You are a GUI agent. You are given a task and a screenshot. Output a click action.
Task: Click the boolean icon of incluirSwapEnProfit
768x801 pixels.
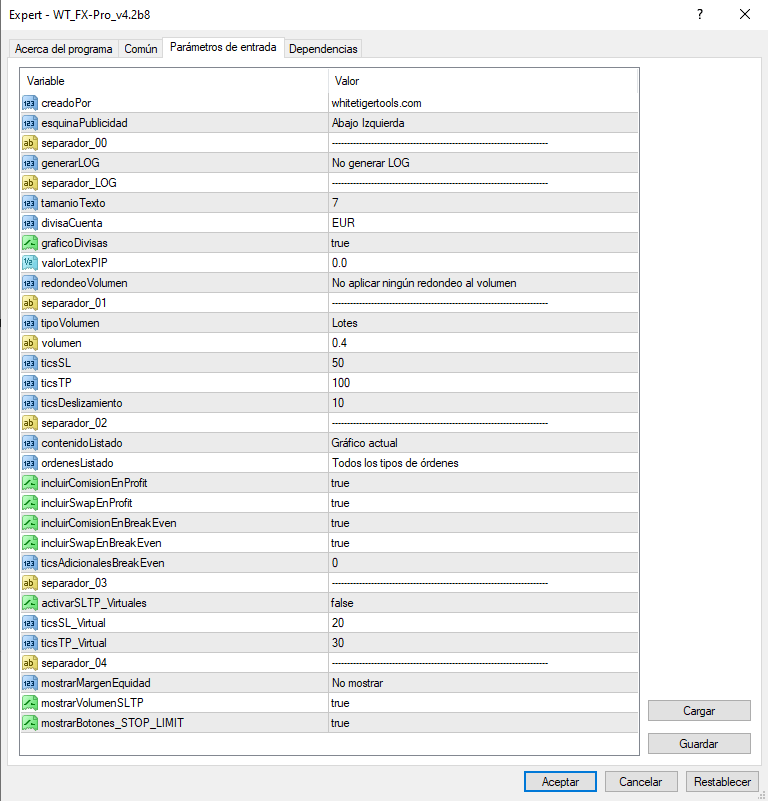coord(30,503)
